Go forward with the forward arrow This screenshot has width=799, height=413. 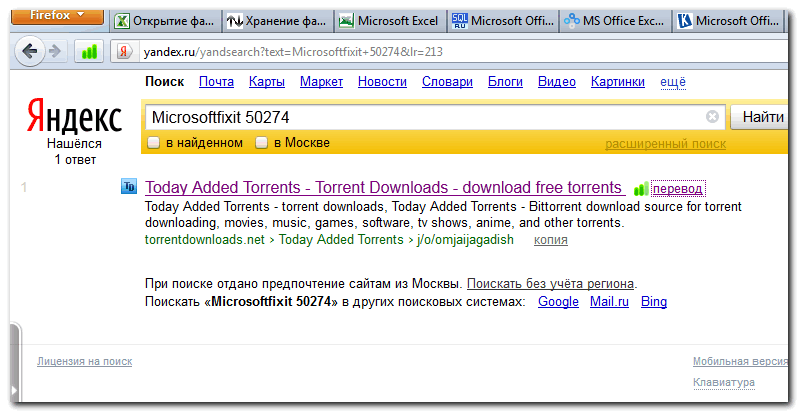(55, 51)
